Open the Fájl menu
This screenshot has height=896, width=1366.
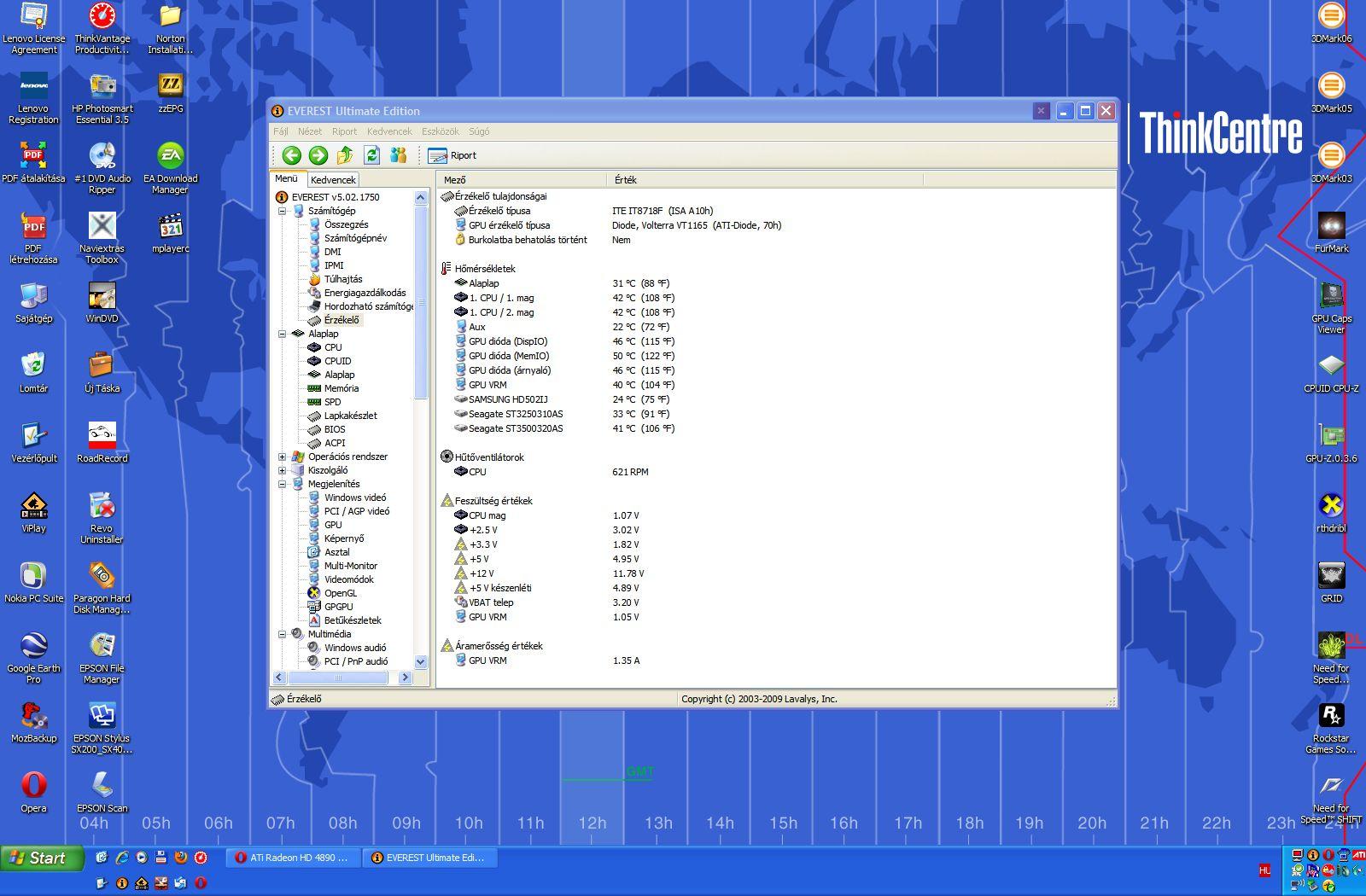[281, 131]
